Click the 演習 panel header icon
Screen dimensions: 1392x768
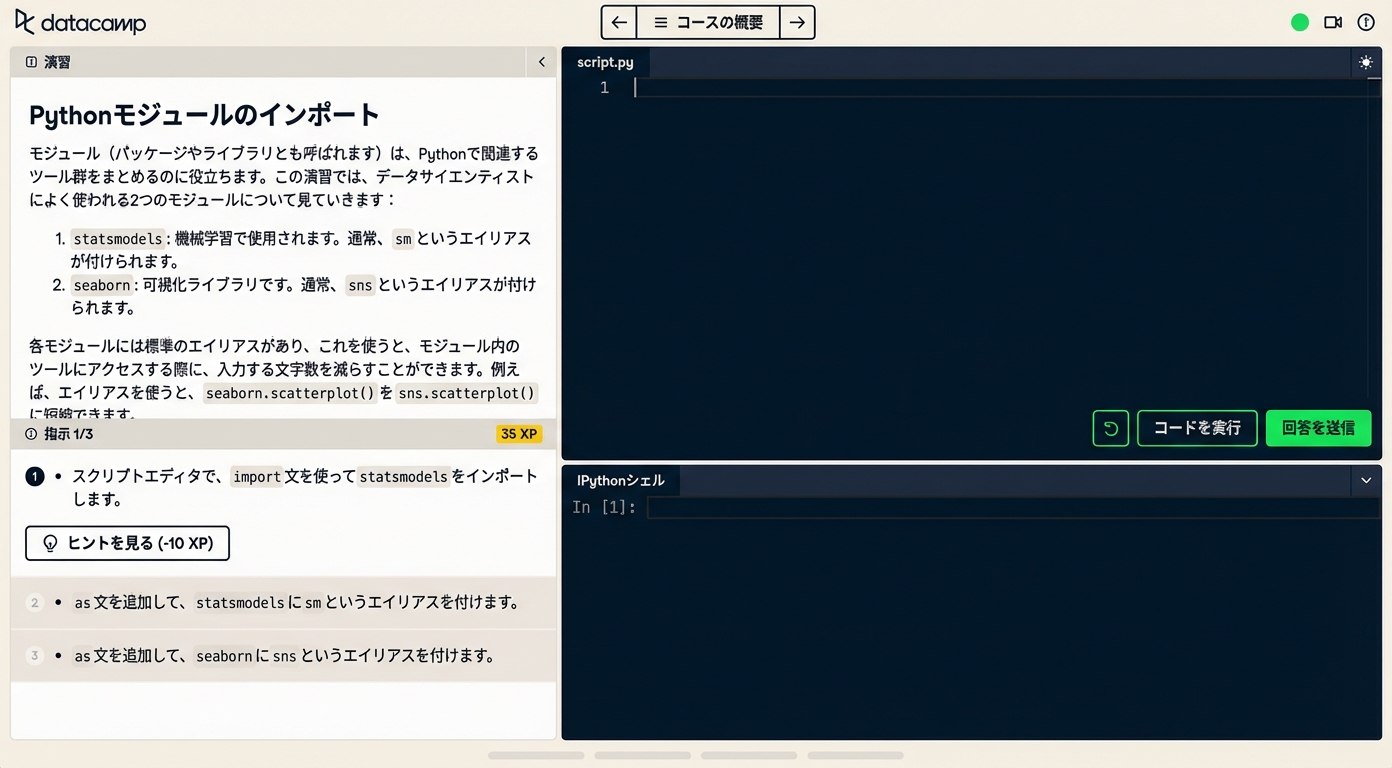click(x=31, y=62)
